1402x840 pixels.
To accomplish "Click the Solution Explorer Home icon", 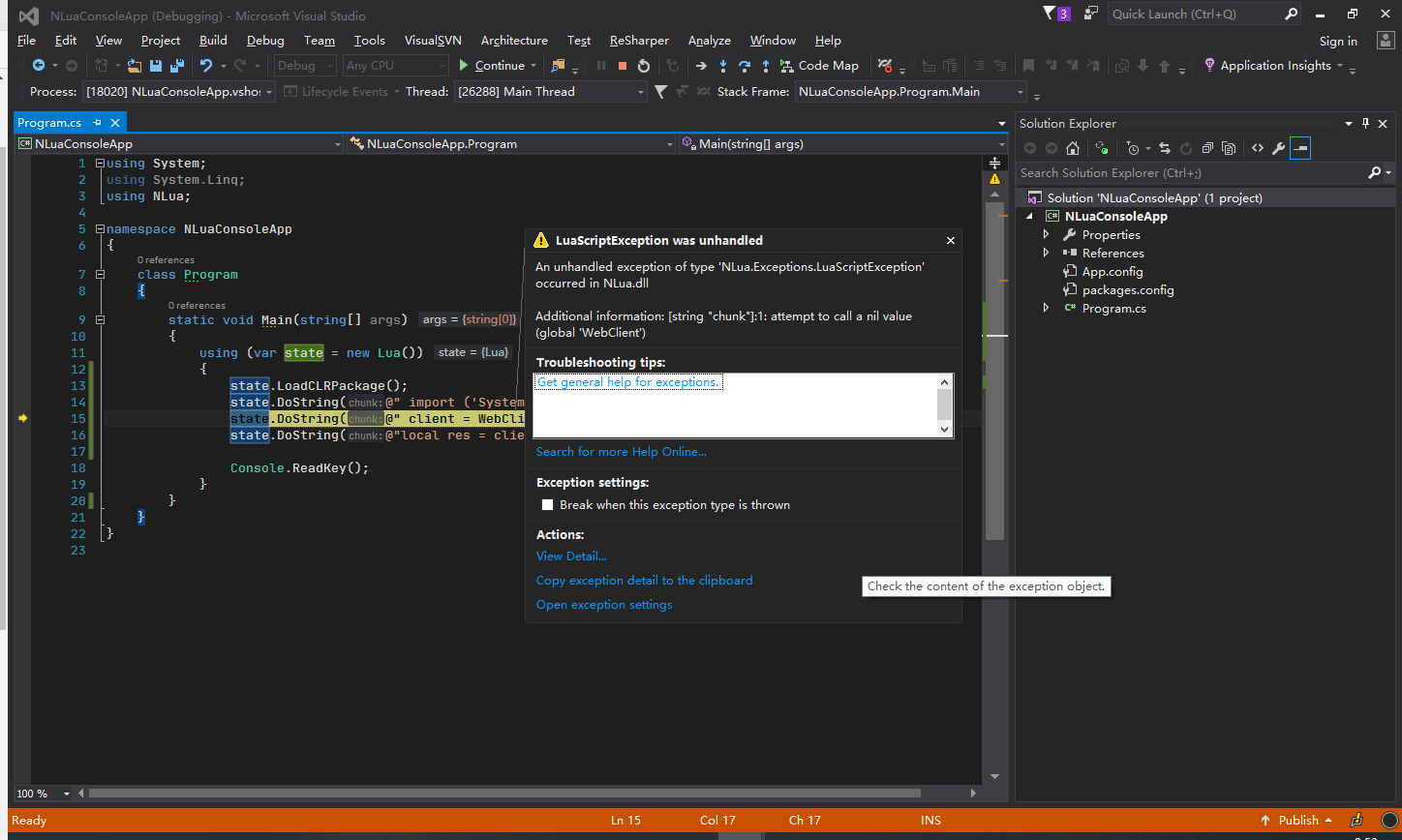I will [1072, 148].
